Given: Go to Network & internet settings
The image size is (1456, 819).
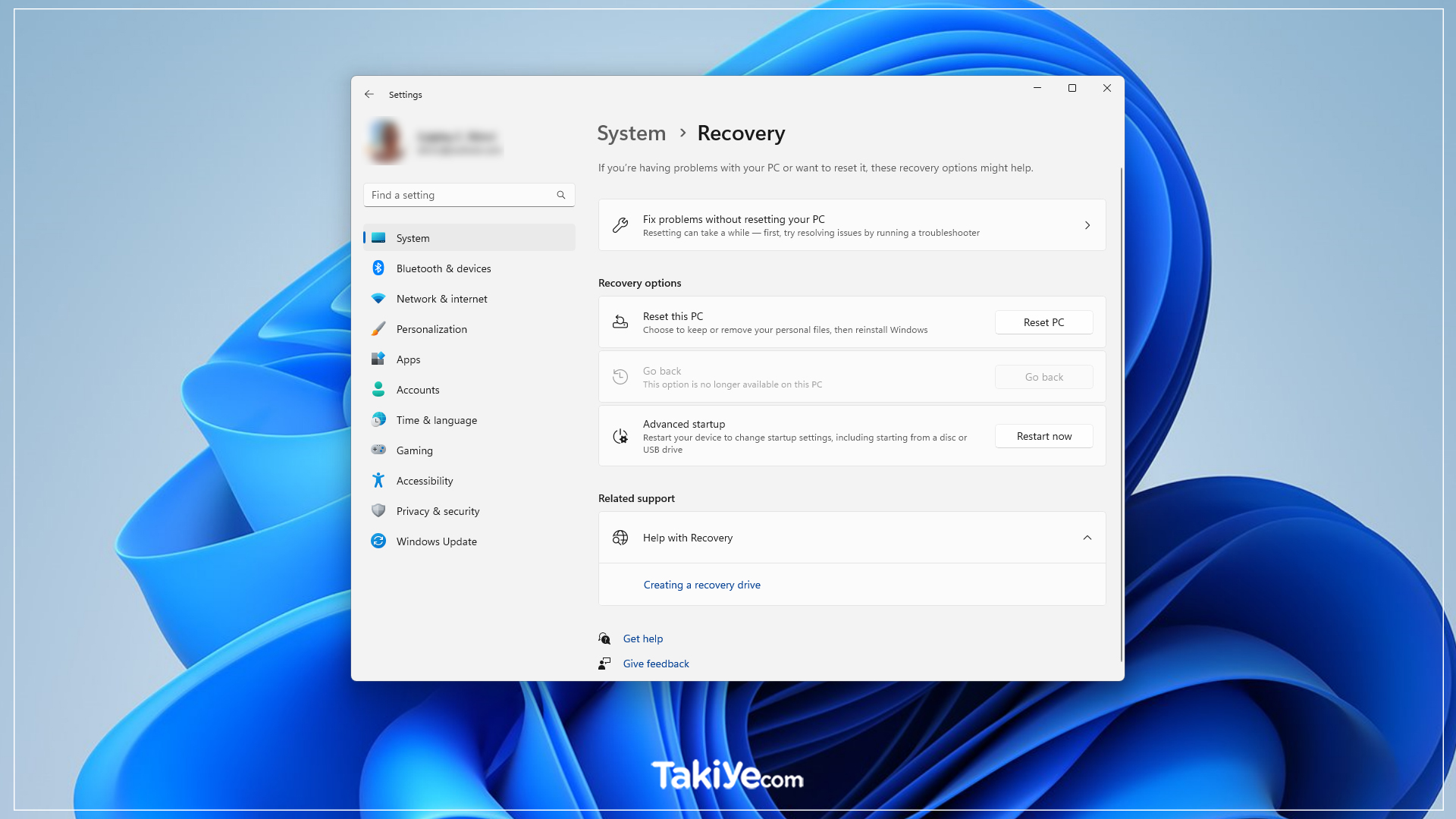Looking at the screenshot, I should coord(469,299).
